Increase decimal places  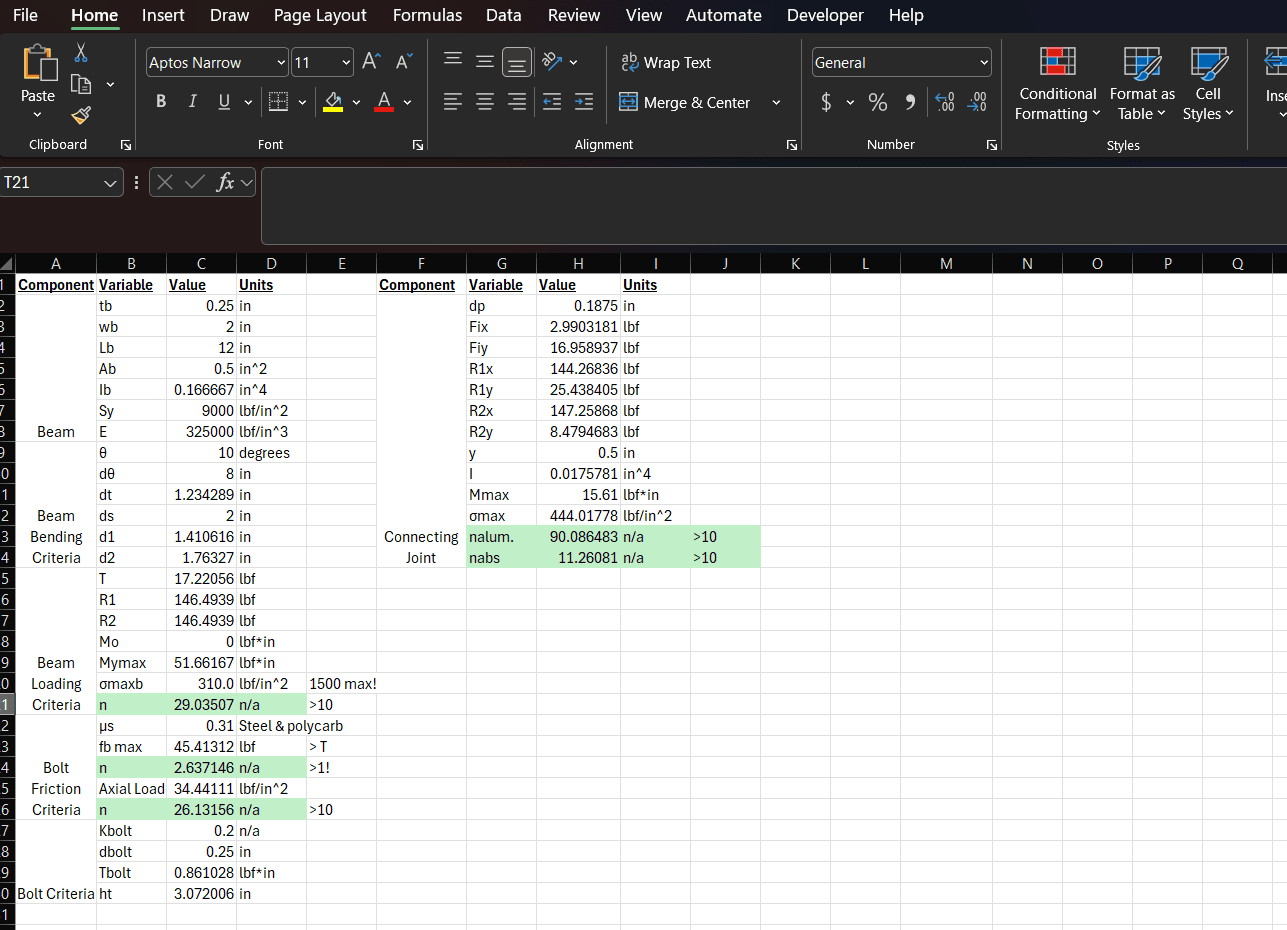click(x=945, y=102)
